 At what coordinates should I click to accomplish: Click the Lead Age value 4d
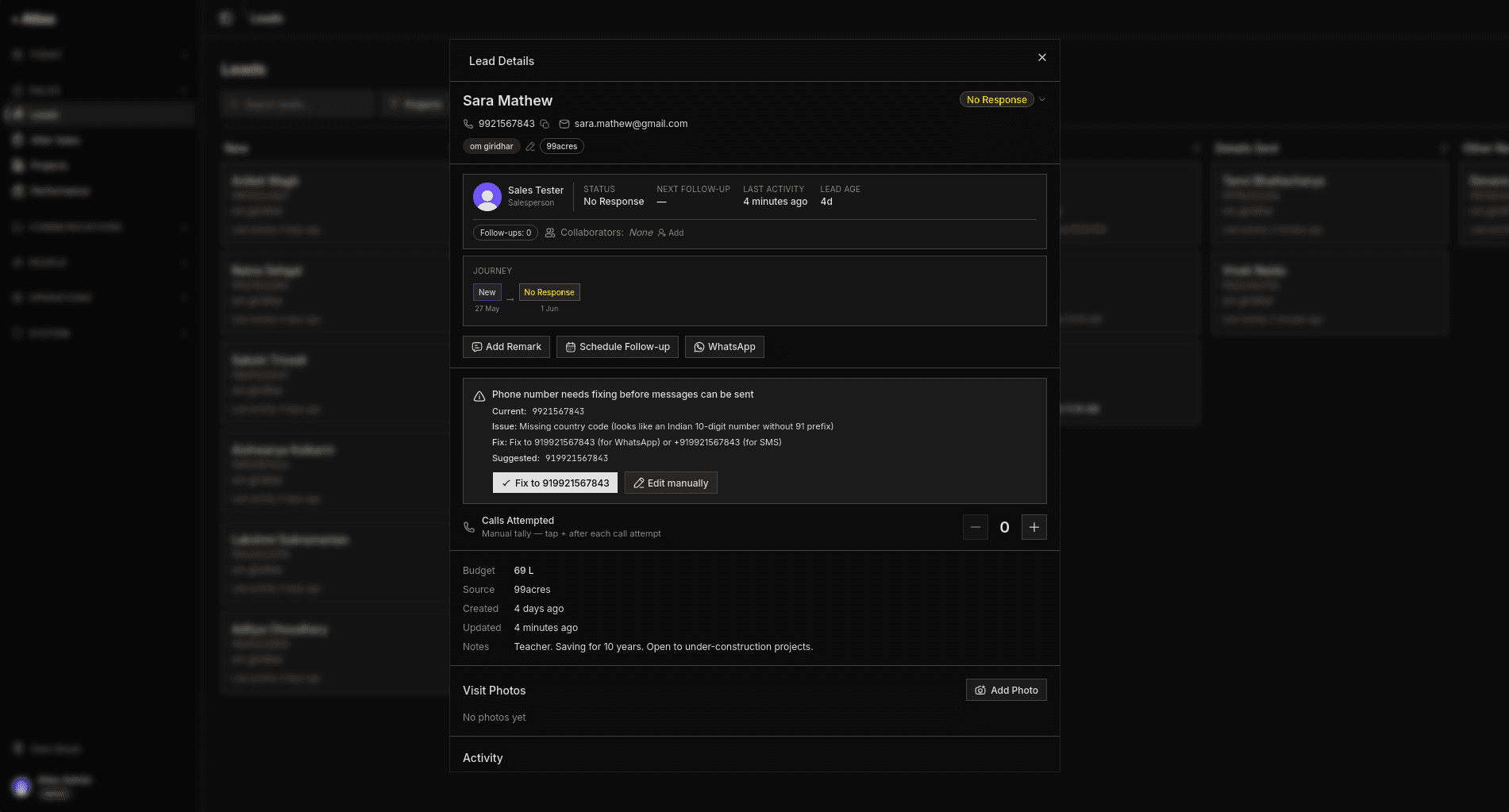coord(826,202)
